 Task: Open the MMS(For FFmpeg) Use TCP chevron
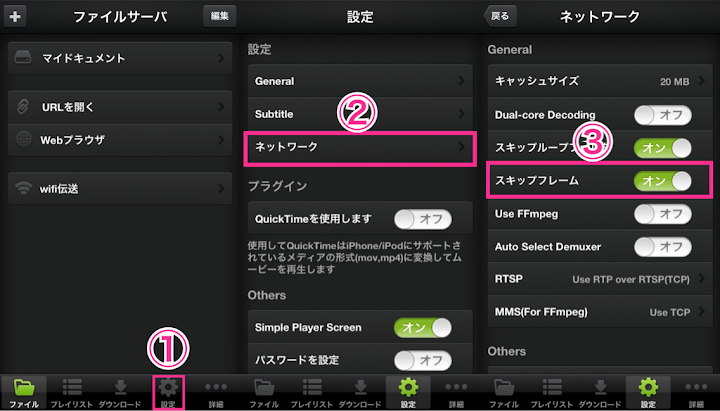point(702,312)
